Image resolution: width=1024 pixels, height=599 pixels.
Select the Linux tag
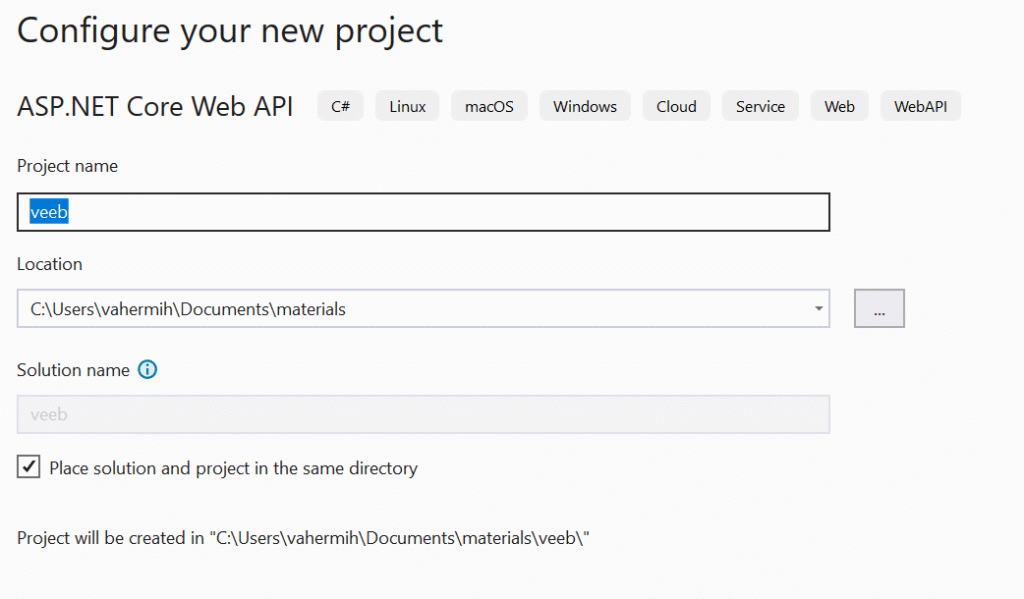click(x=407, y=106)
